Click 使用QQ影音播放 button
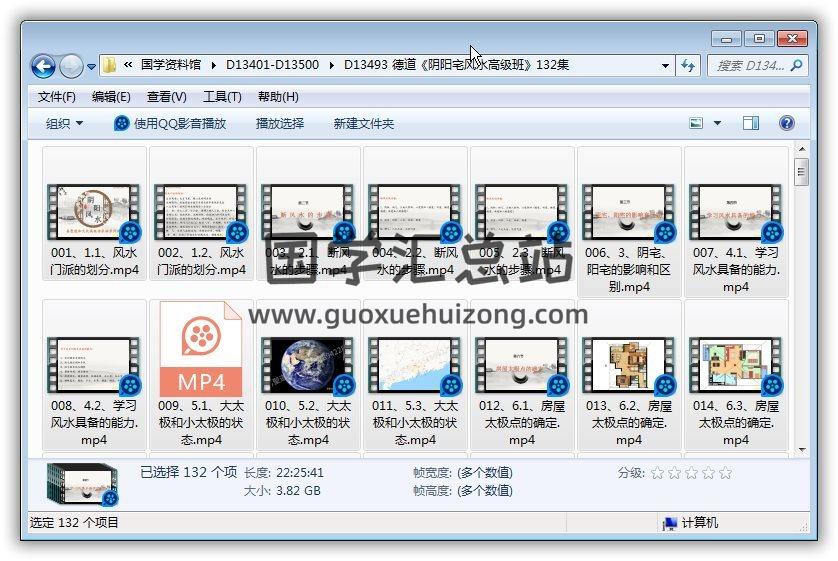Image resolution: width=838 pixels, height=561 pixels. coord(170,123)
